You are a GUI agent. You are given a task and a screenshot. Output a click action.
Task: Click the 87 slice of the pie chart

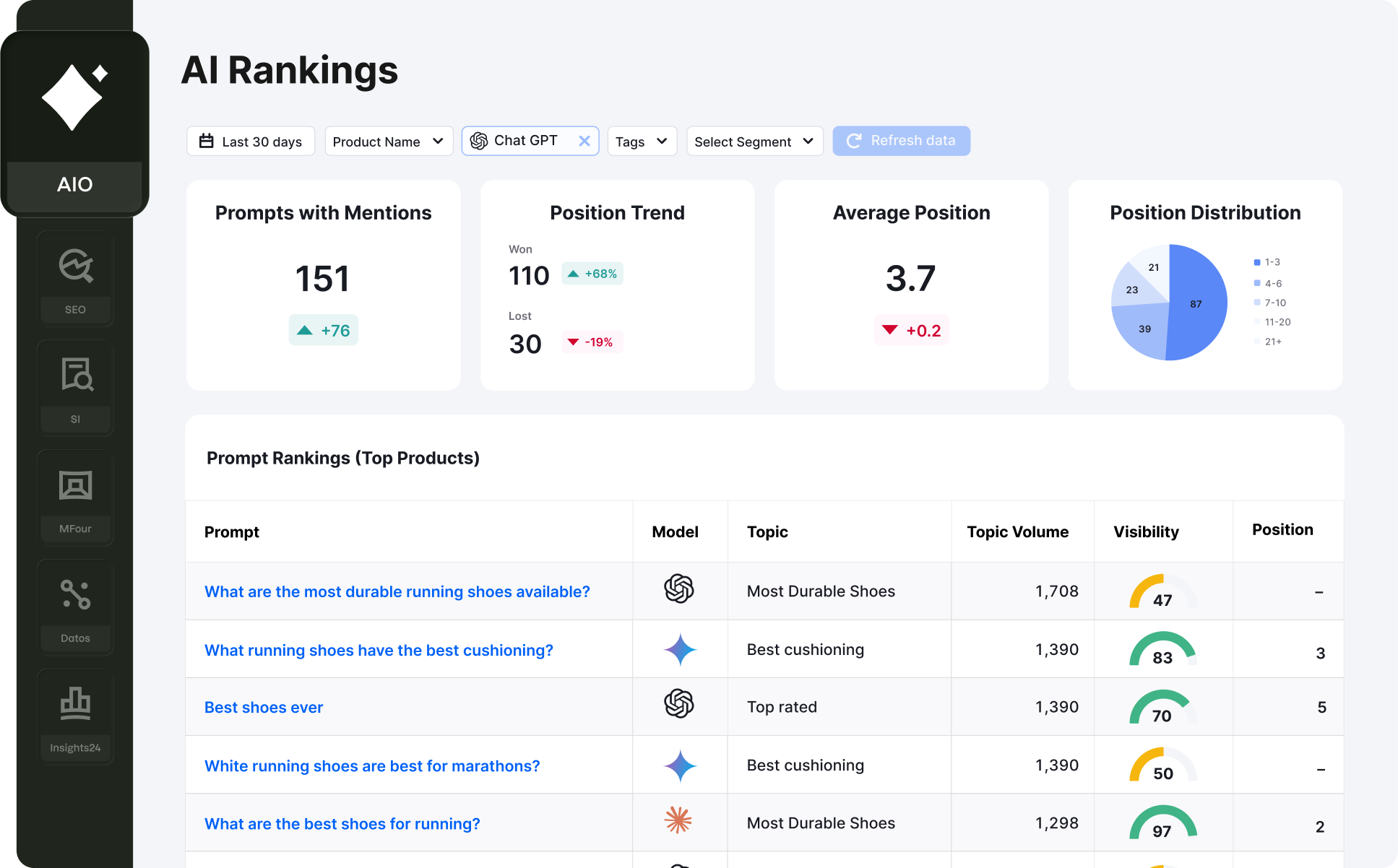click(x=1196, y=304)
